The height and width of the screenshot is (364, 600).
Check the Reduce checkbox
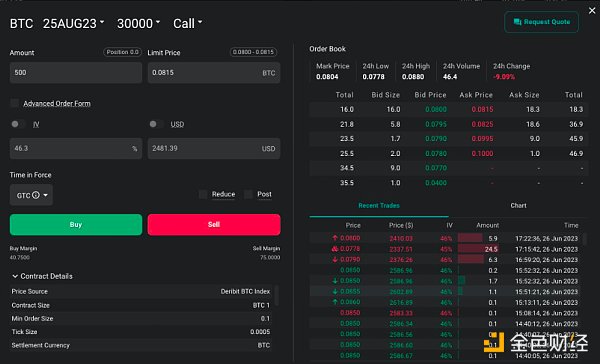point(203,194)
